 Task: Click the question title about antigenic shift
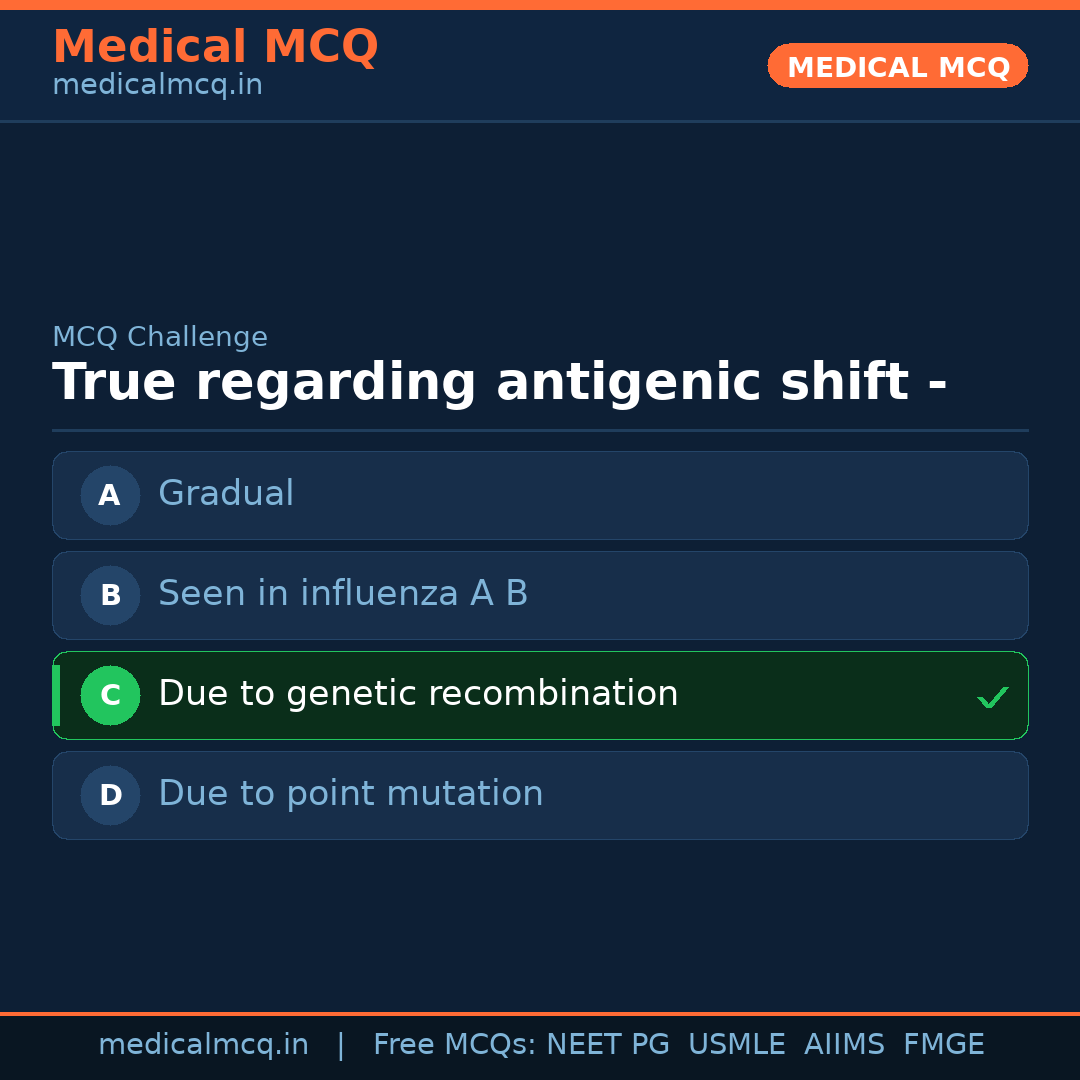(x=500, y=382)
